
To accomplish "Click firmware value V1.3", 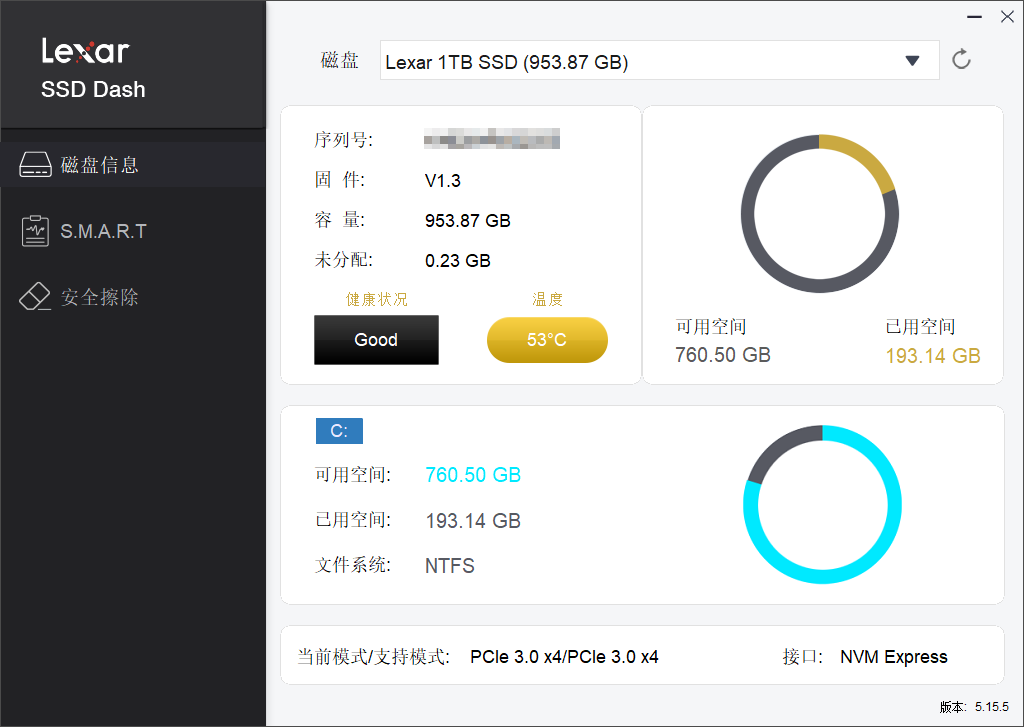I will click(x=443, y=181).
